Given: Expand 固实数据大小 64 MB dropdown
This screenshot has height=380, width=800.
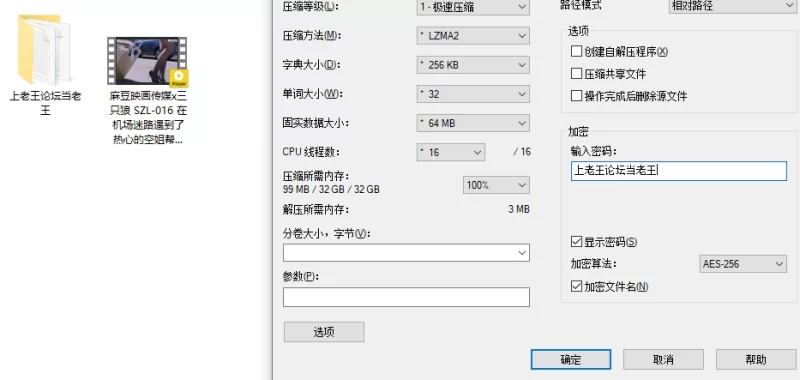Looking at the screenshot, I should [x=473, y=123].
